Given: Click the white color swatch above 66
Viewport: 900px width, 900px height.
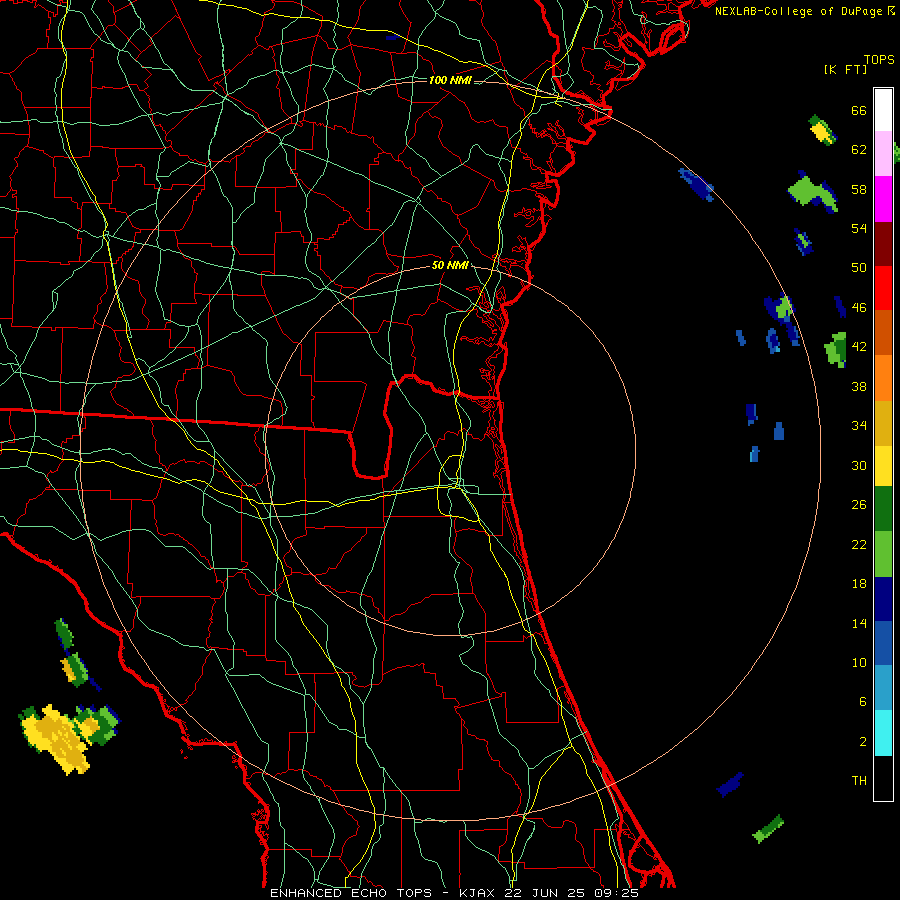Looking at the screenshot, I should [x=883, y=110].
